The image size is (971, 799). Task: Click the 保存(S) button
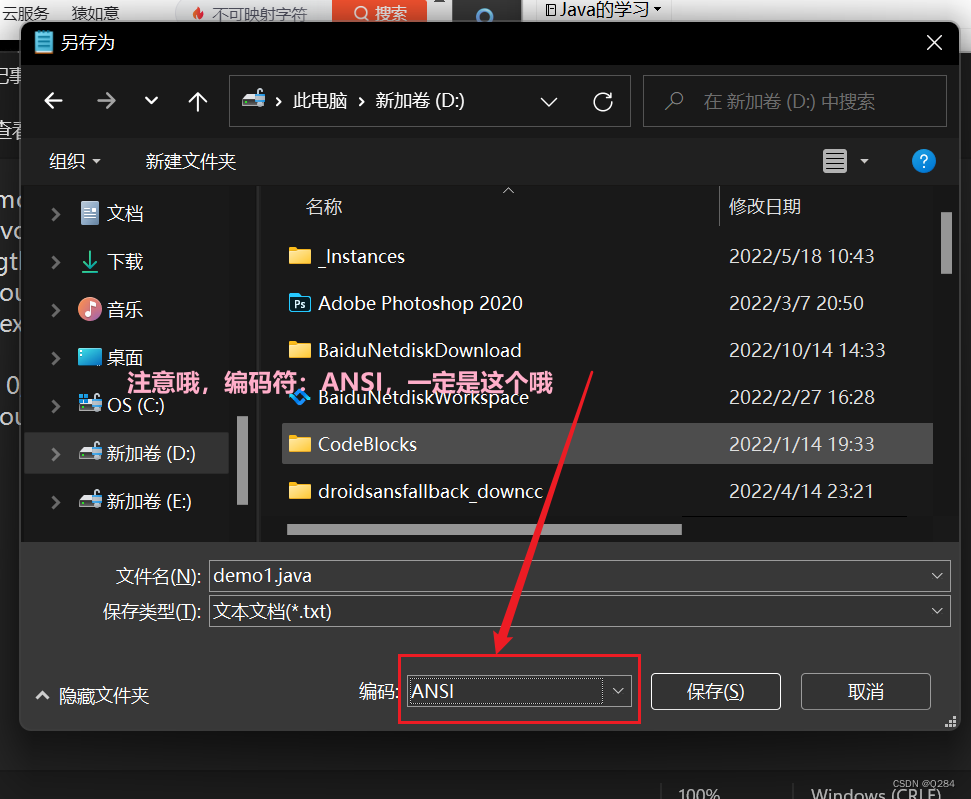tap(715, 690)
